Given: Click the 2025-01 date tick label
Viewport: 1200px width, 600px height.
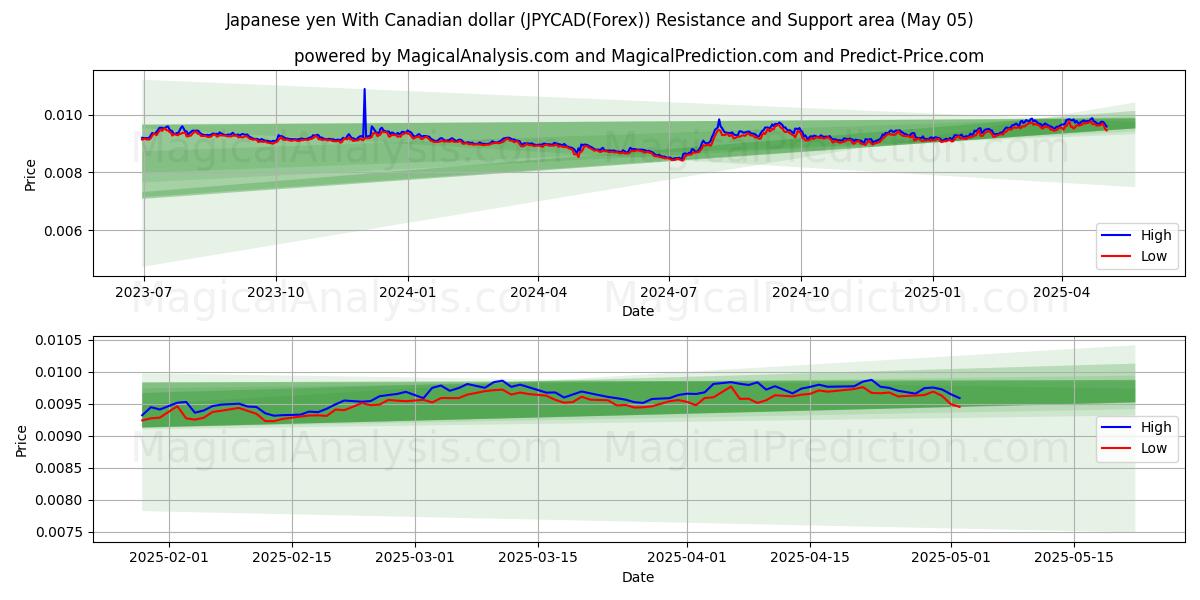Looking at the screenshot, I should (932, 292).
